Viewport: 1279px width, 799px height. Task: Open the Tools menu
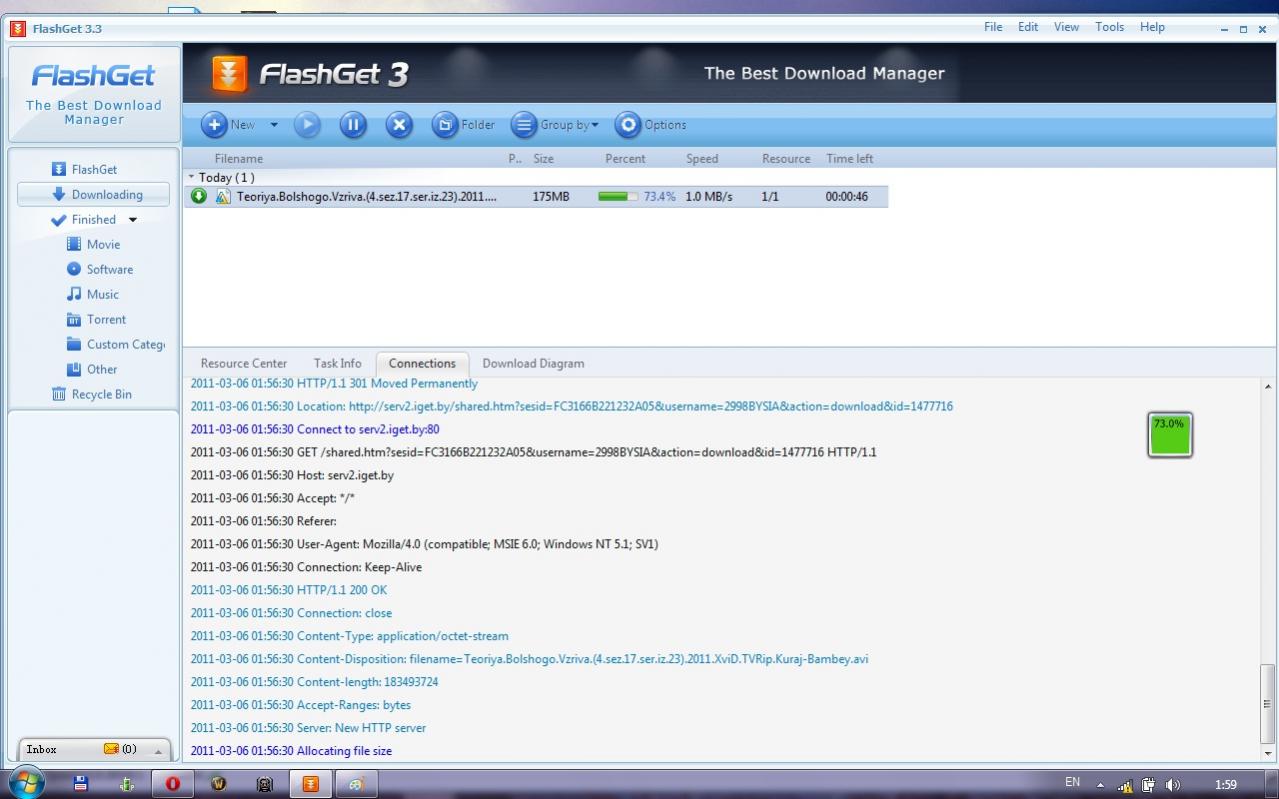pyautogui.click(x=1109, y=27)
